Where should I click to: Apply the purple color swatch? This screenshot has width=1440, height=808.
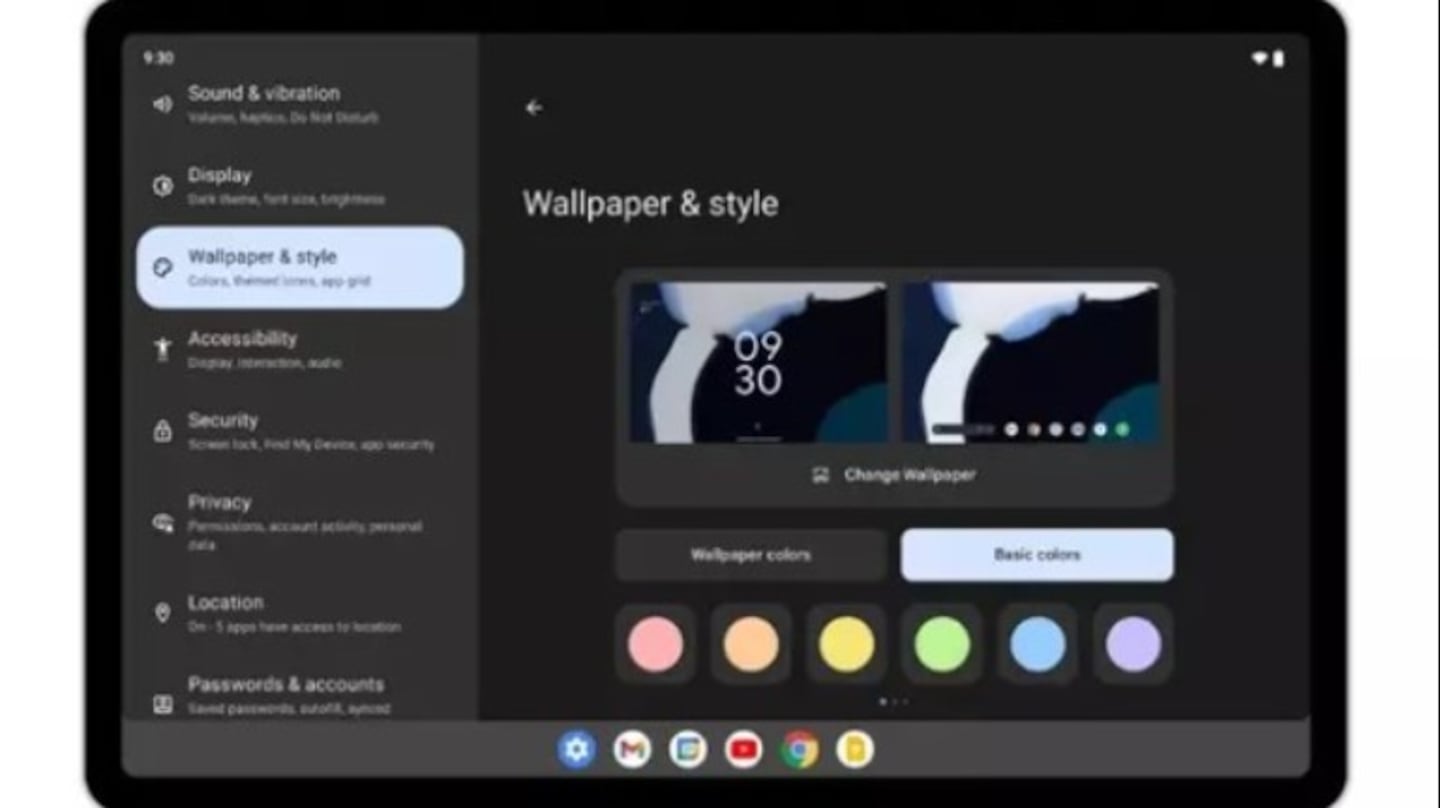click(1133, 644)
